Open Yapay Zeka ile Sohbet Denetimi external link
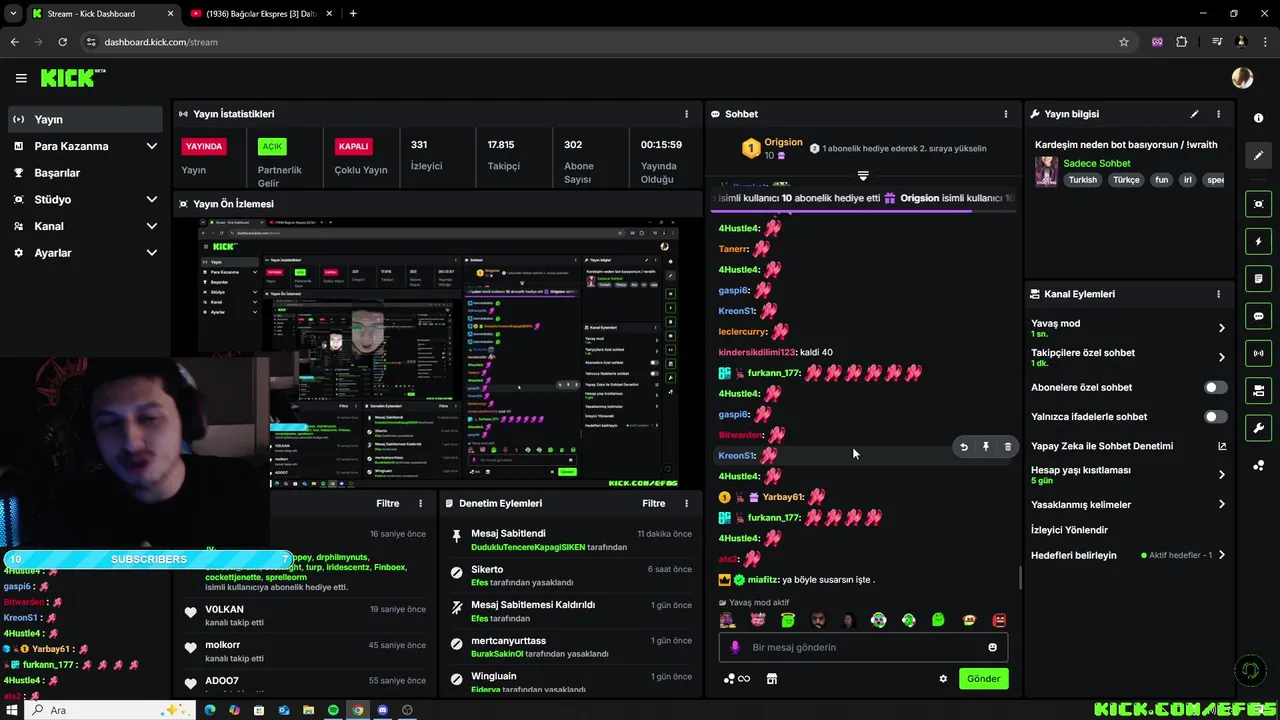This screenshot has height=720, width=1280. 1221,446
